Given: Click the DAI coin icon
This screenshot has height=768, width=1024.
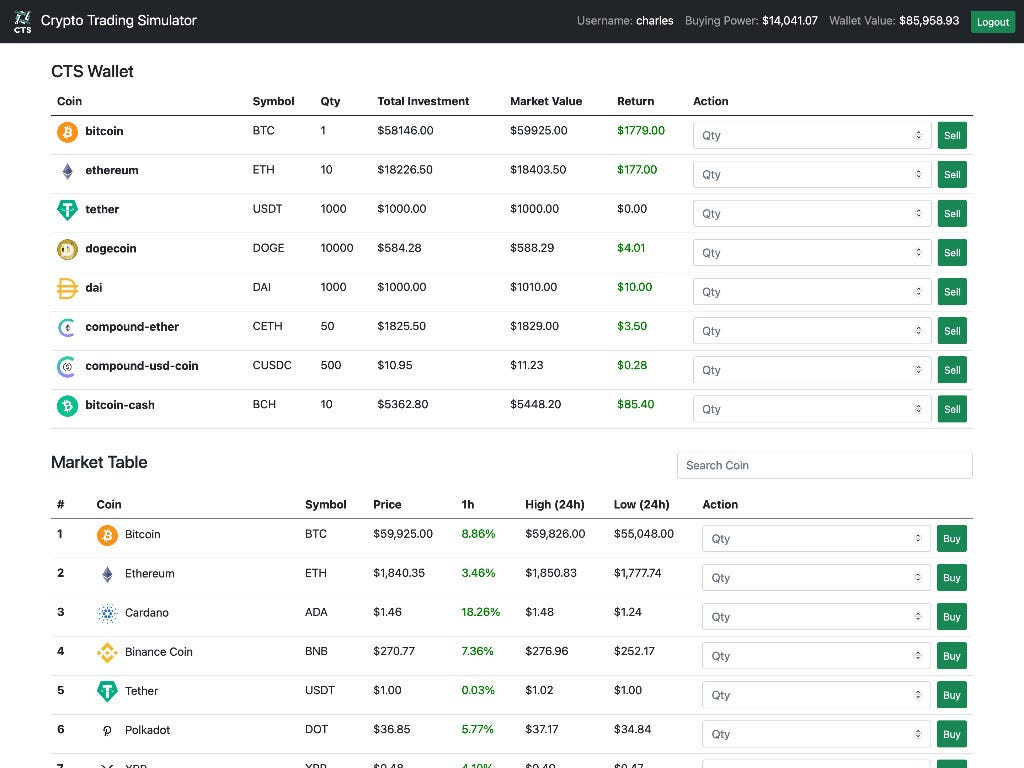Looking at the screenshot, I should tap(67, 288).
